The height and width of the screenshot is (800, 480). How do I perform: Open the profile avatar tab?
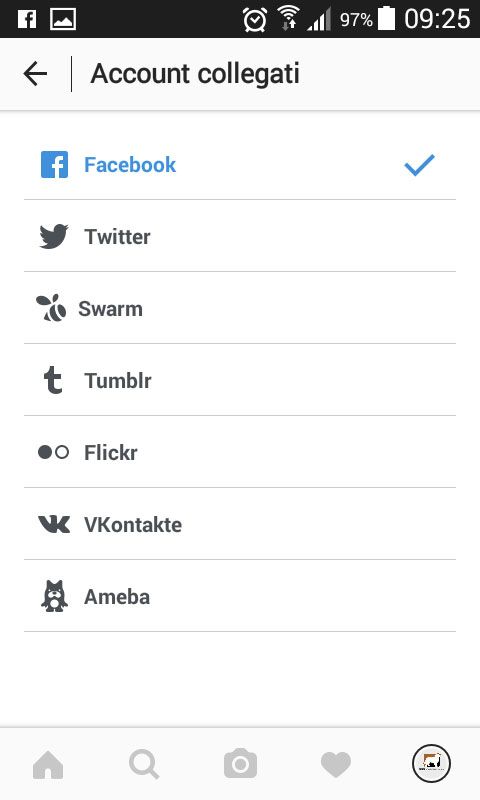point(432,763)
